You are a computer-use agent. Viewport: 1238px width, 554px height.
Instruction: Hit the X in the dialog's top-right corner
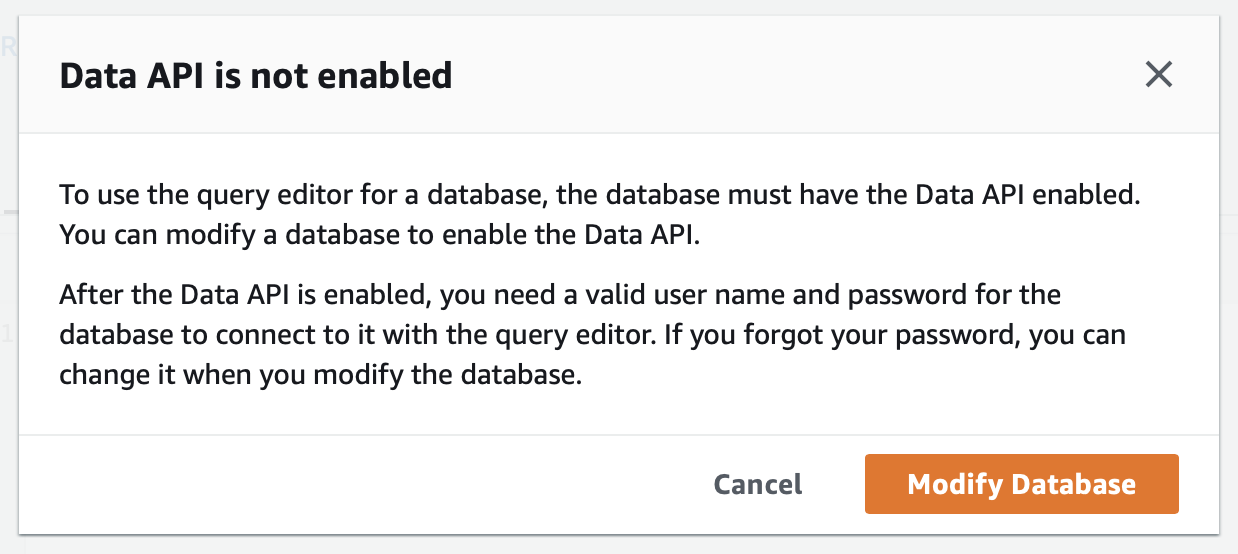click(1158, 75)
